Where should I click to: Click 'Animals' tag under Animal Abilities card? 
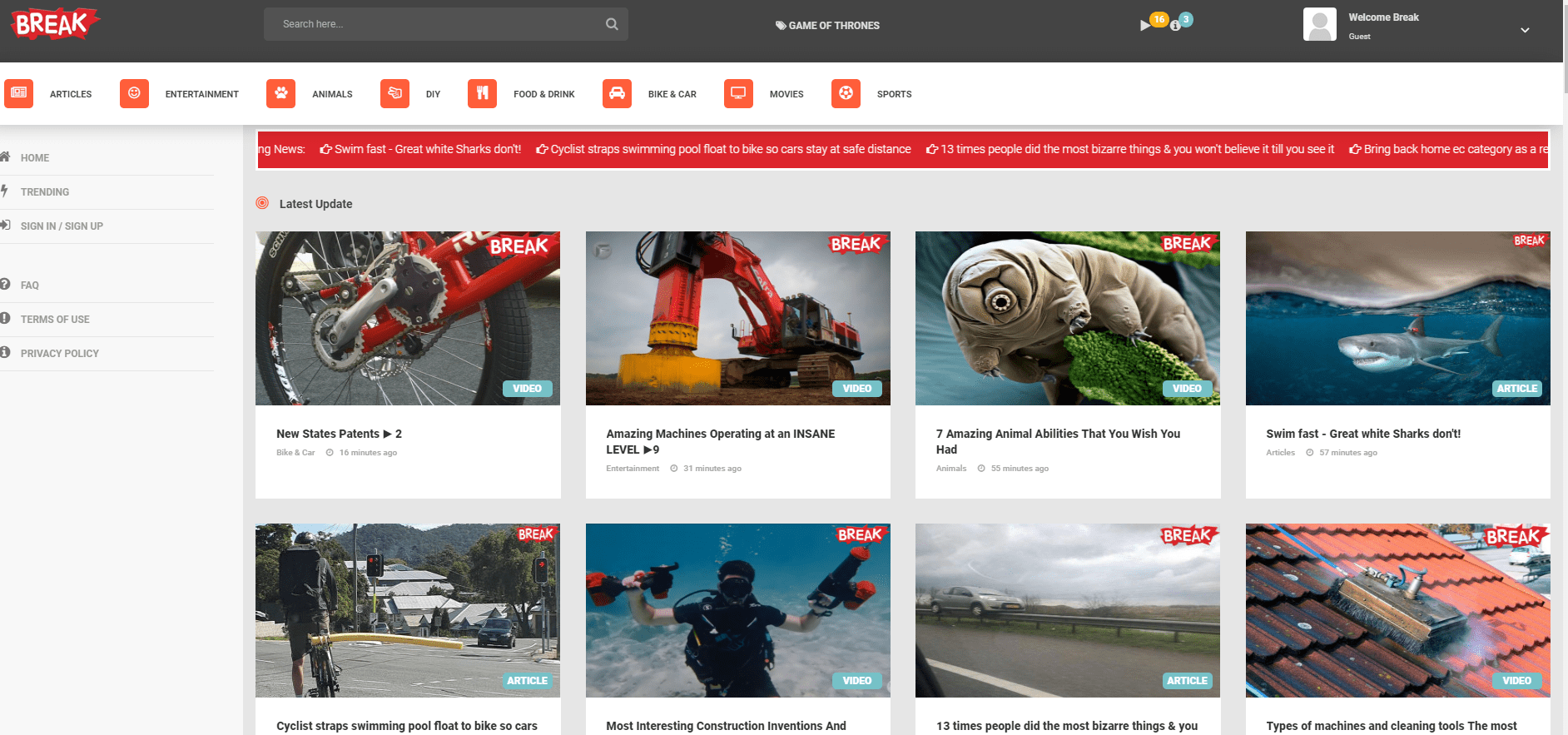click(951, 469)
